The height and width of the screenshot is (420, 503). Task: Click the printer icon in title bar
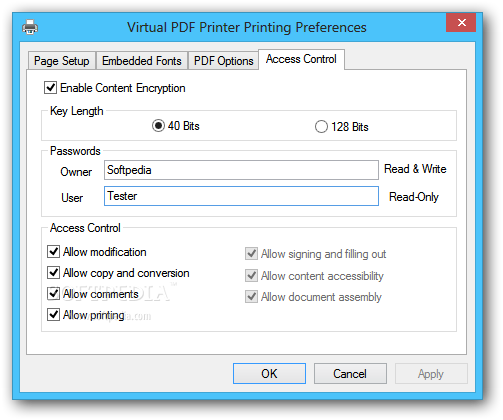coord(30,27)
